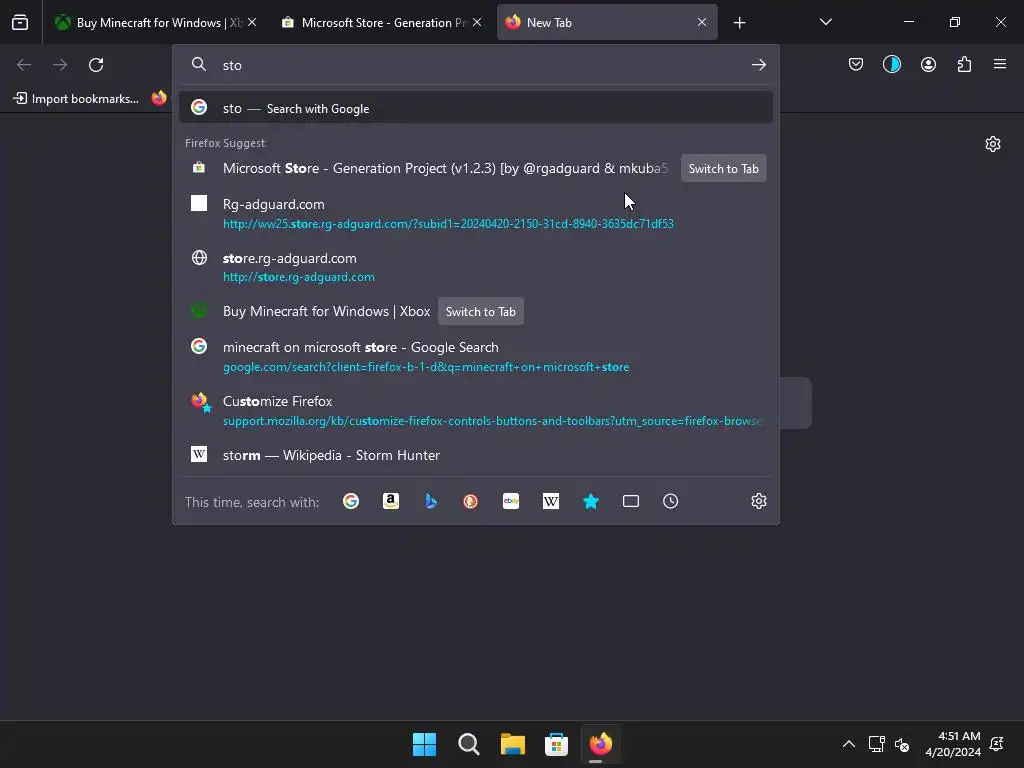
Task: Select minecraft on microsoft store Google Search result
Action: coord(475,357)
